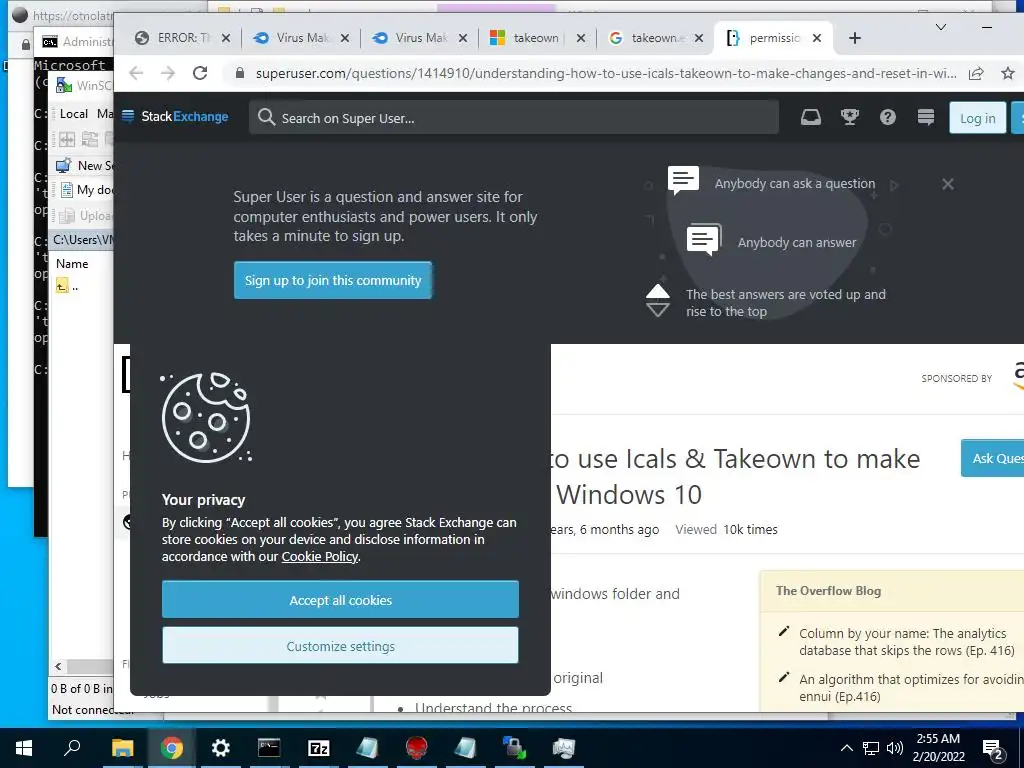Open the notification center icon
The height and width of the screenshot is (768, 1024).
point(993,749)
